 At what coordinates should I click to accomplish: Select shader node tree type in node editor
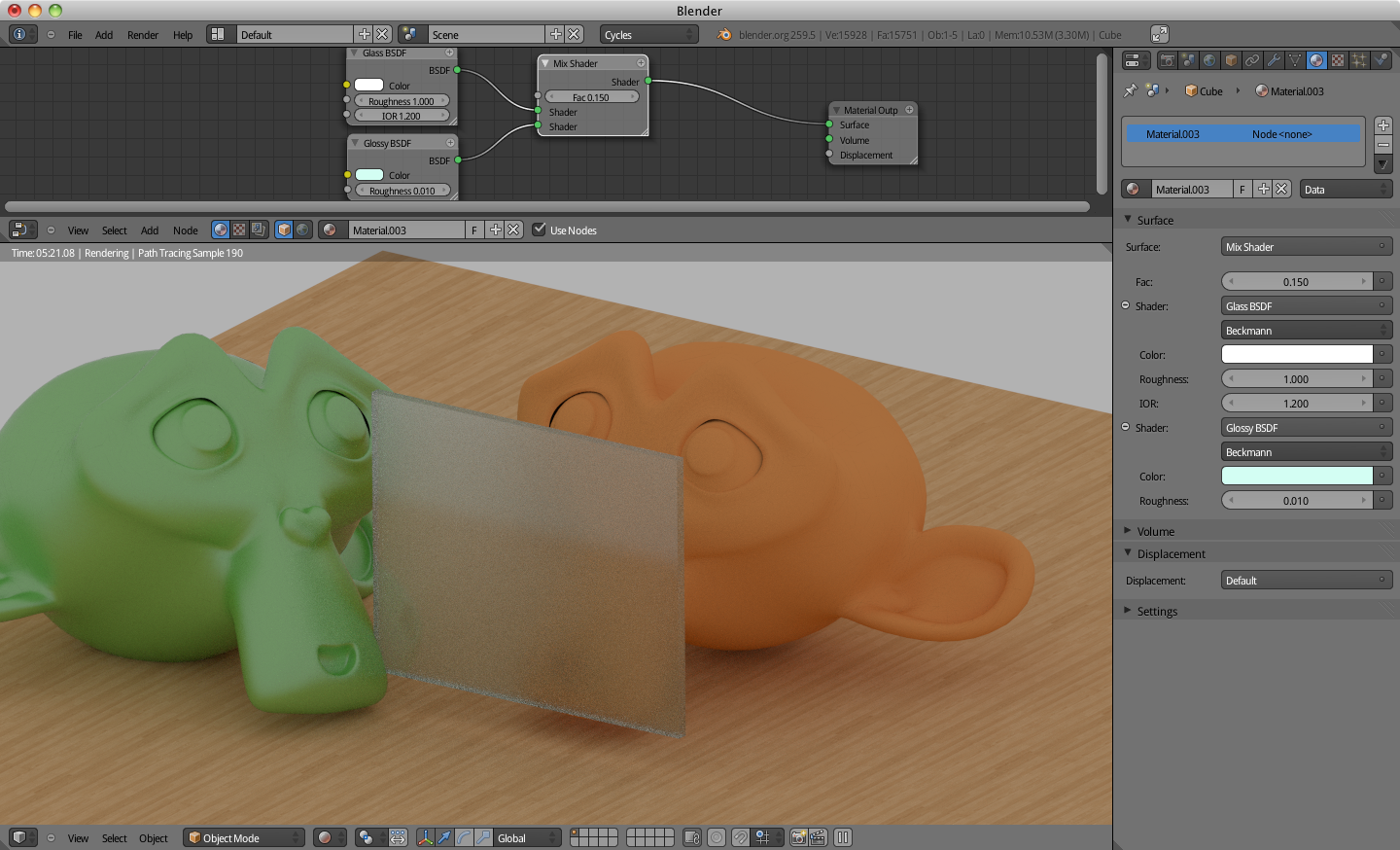click(x=221, y=230)
